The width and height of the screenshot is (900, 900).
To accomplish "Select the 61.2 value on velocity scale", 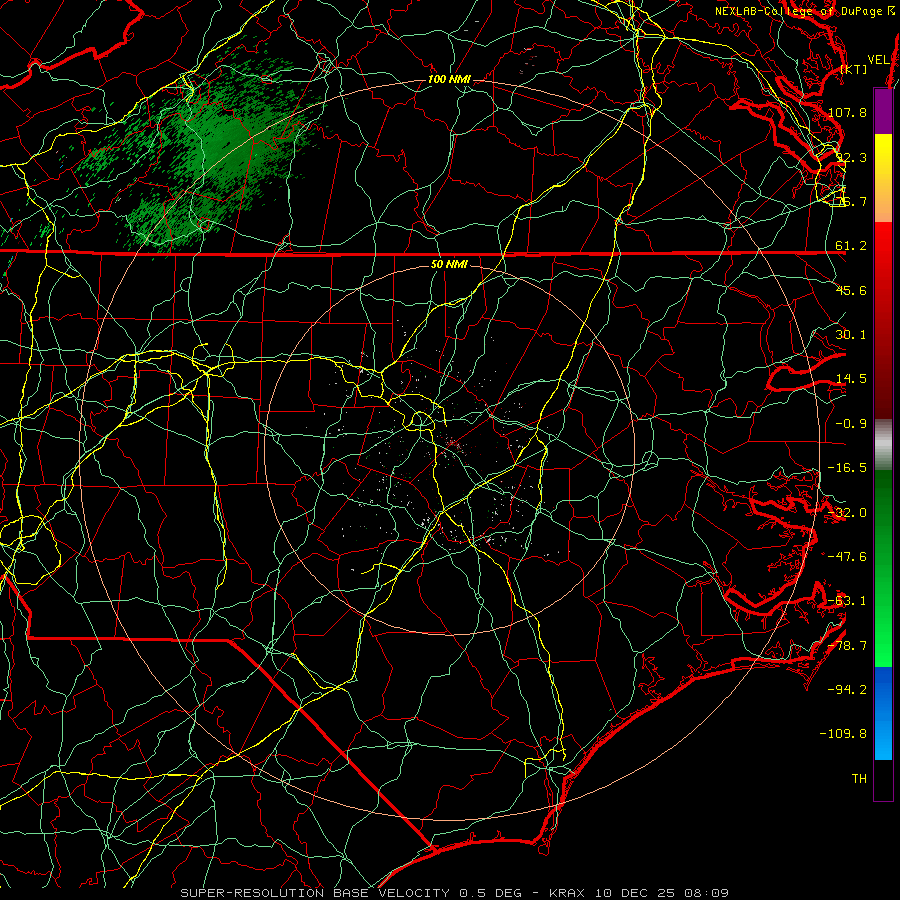I will pyautogui.click(x=851, y=246).
